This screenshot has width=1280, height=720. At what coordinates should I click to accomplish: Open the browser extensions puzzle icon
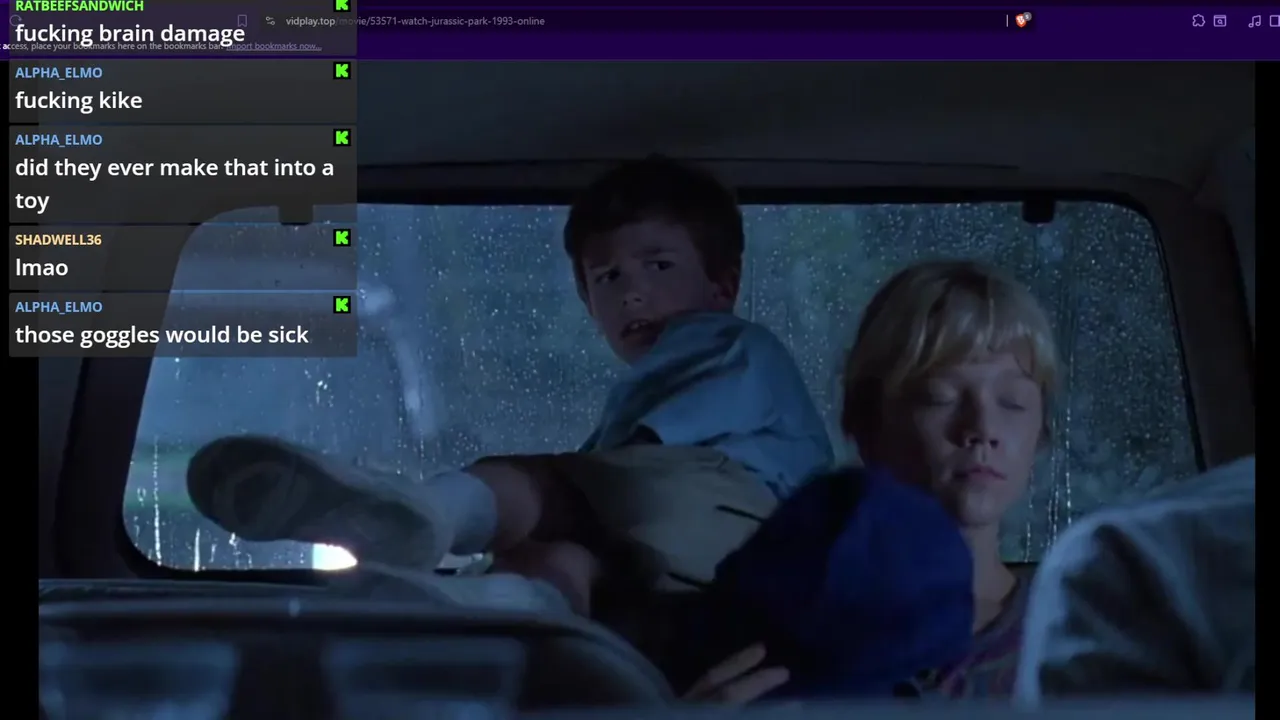(x=1198, y=21)
